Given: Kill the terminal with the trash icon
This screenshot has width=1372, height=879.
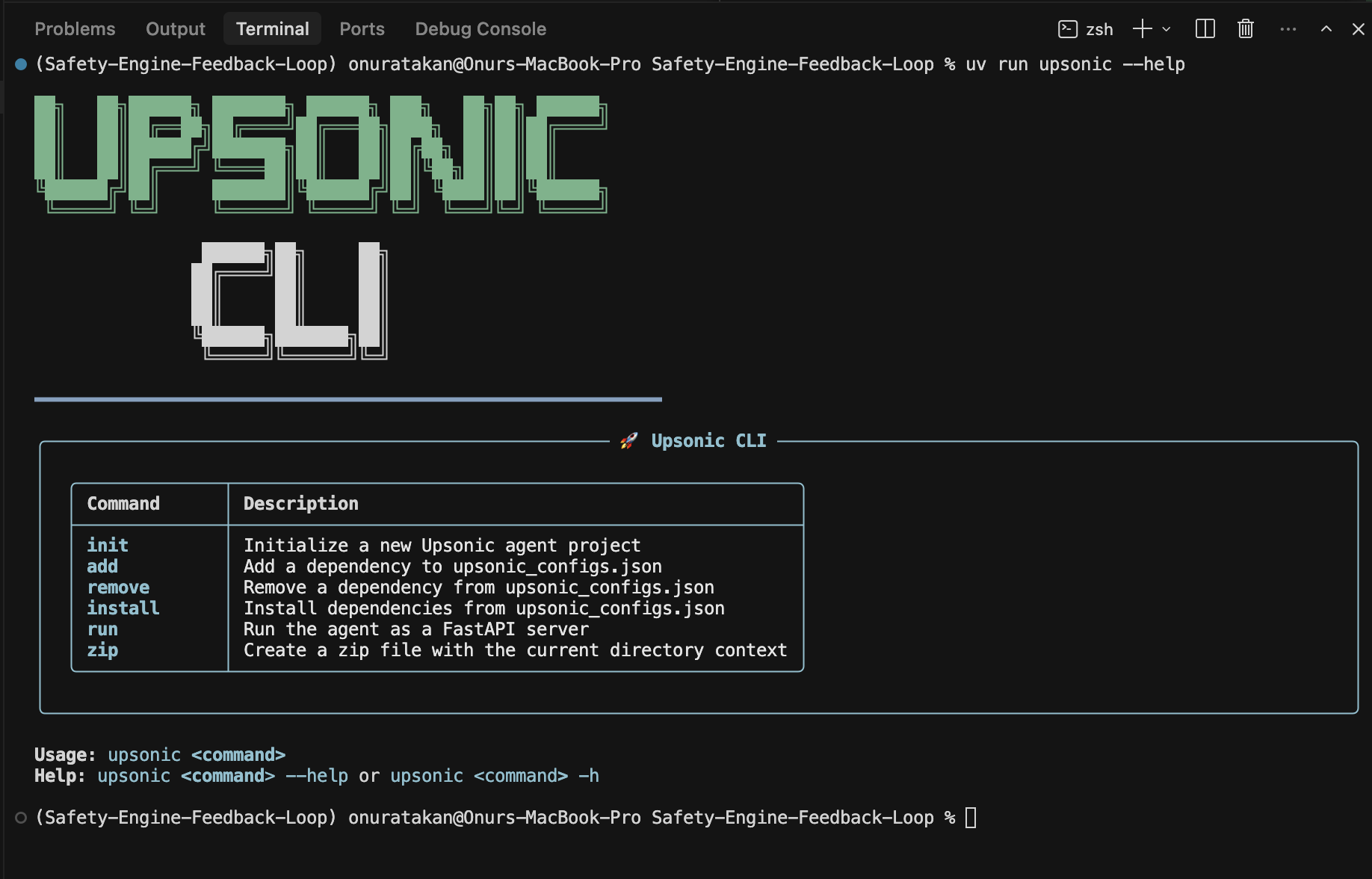Looking at the screenshot, I should [x=1245, y=28].
